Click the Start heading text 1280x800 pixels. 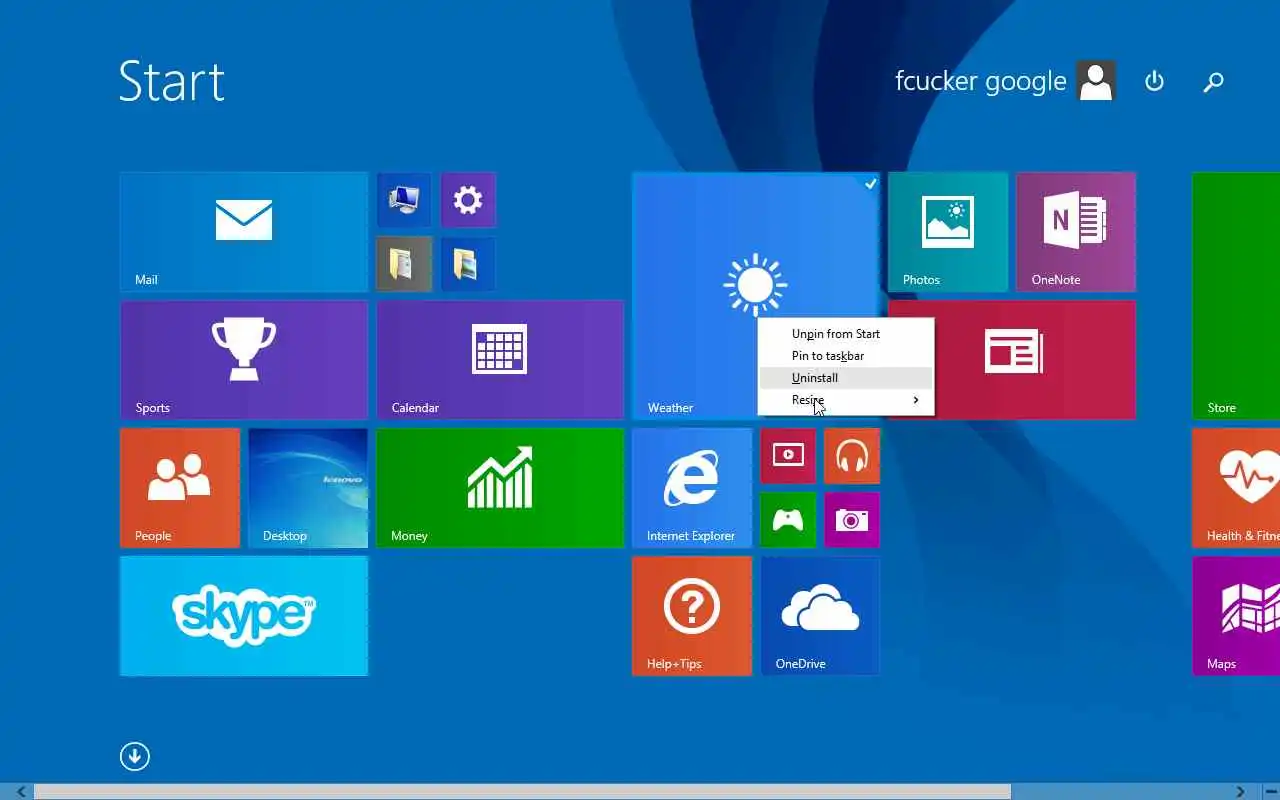(171, 81)
